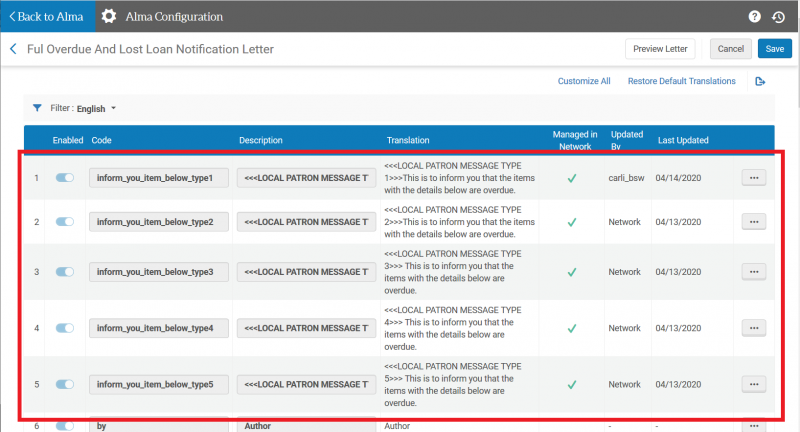This screenshot has height=432, width=800.
Task: Click Description field in type1 row
Action: (306, 178)
